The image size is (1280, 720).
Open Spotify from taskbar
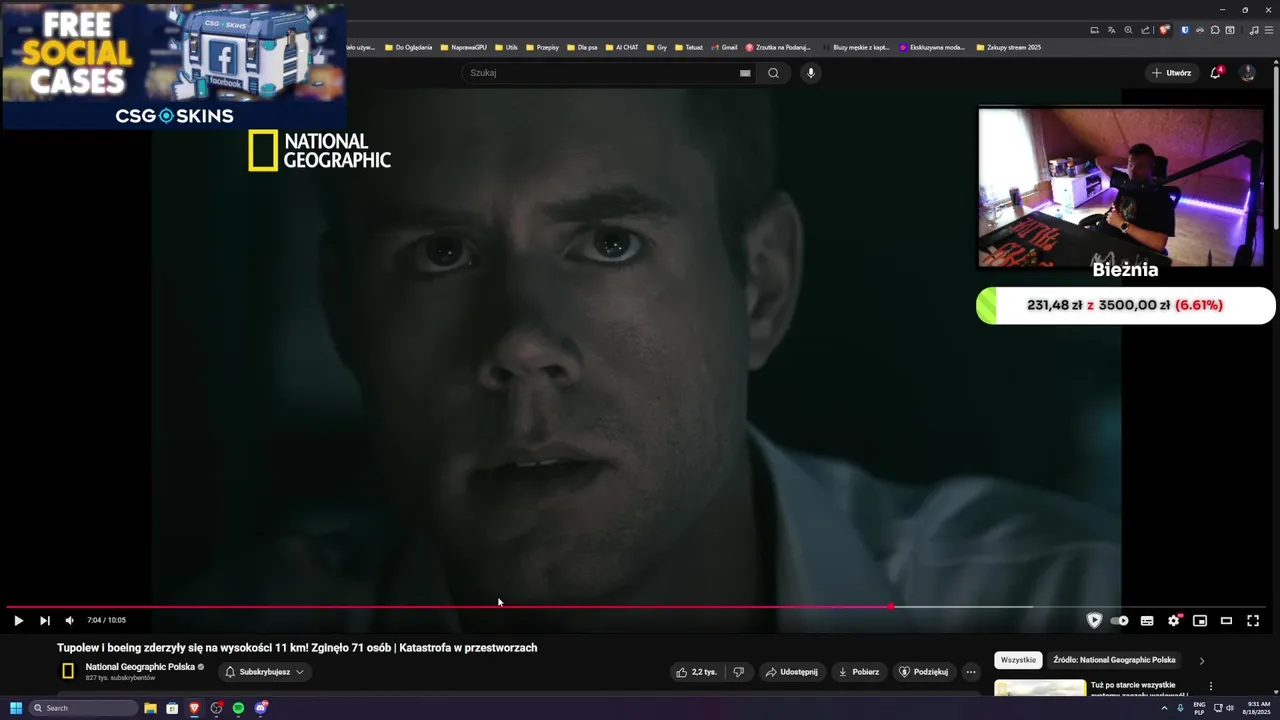tap(238, 708)
